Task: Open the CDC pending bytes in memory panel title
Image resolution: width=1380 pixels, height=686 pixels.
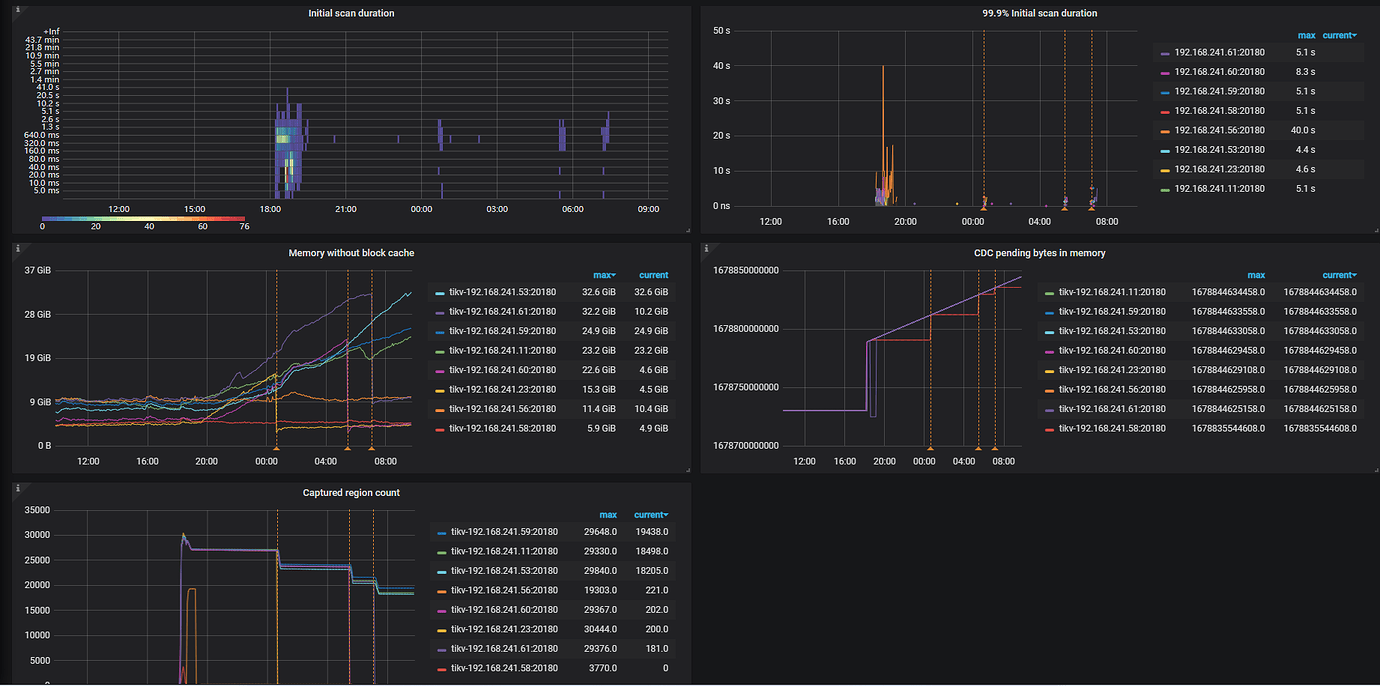Action: point(1040,253)
